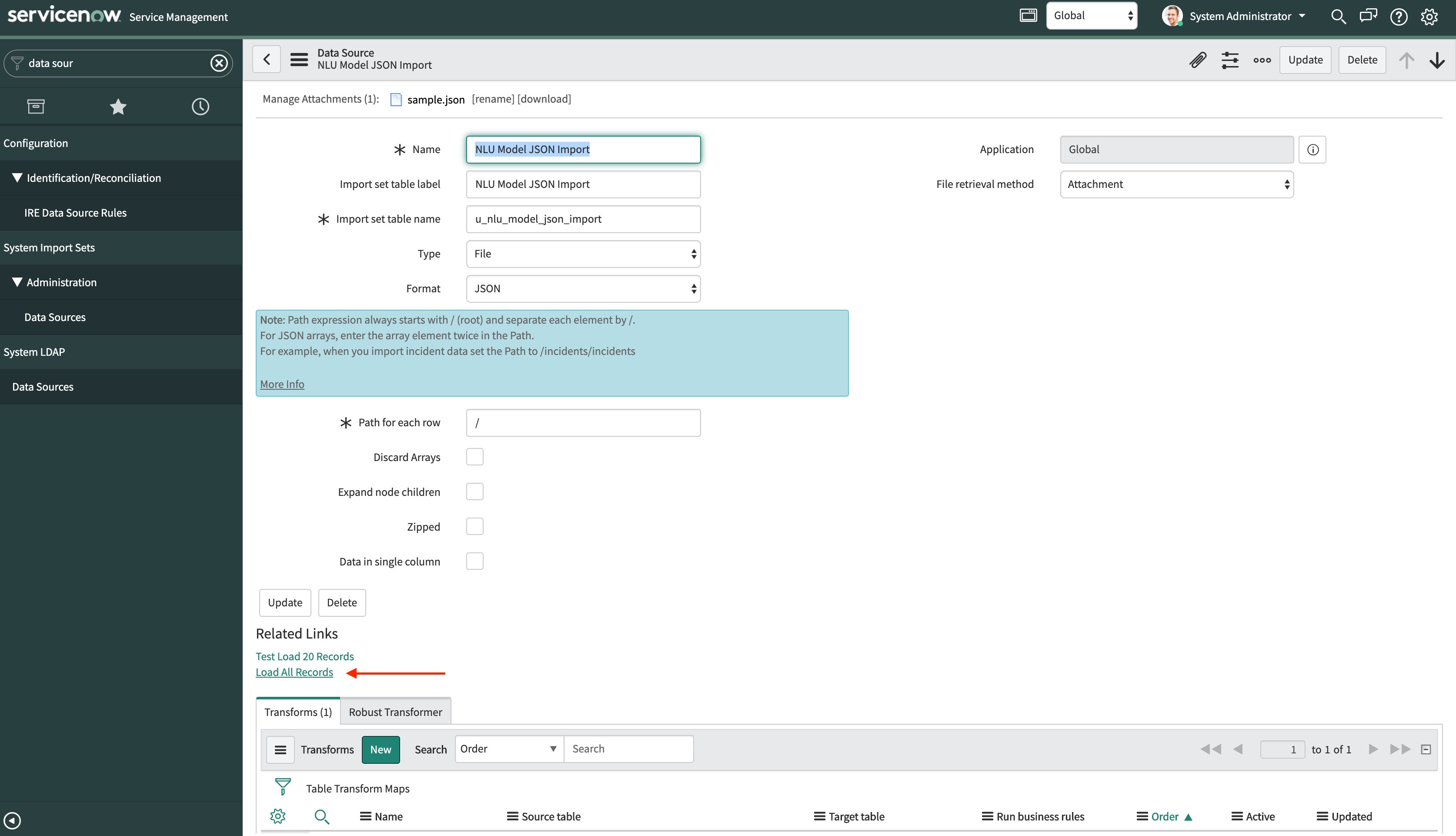This screenshot has height=836, width=1456.
Task: Sort by the Order column header
Action: tap(1165, 816)
